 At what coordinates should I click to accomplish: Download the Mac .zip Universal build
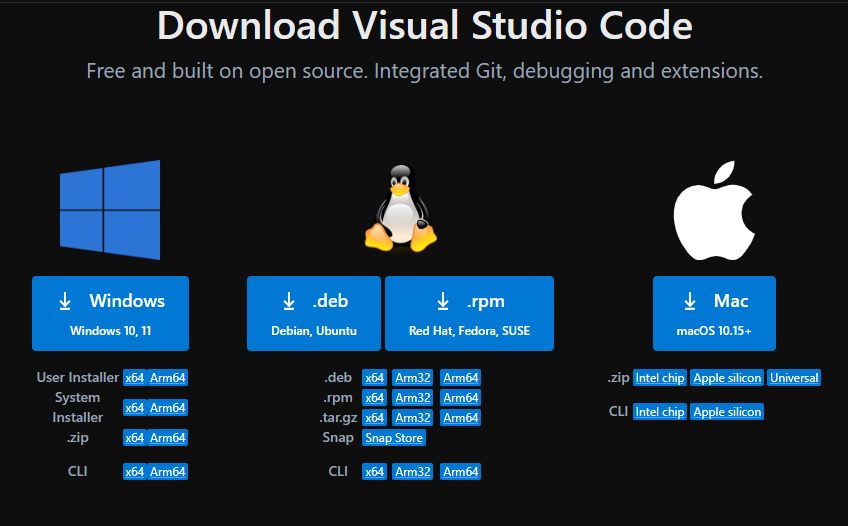[794, 378]
